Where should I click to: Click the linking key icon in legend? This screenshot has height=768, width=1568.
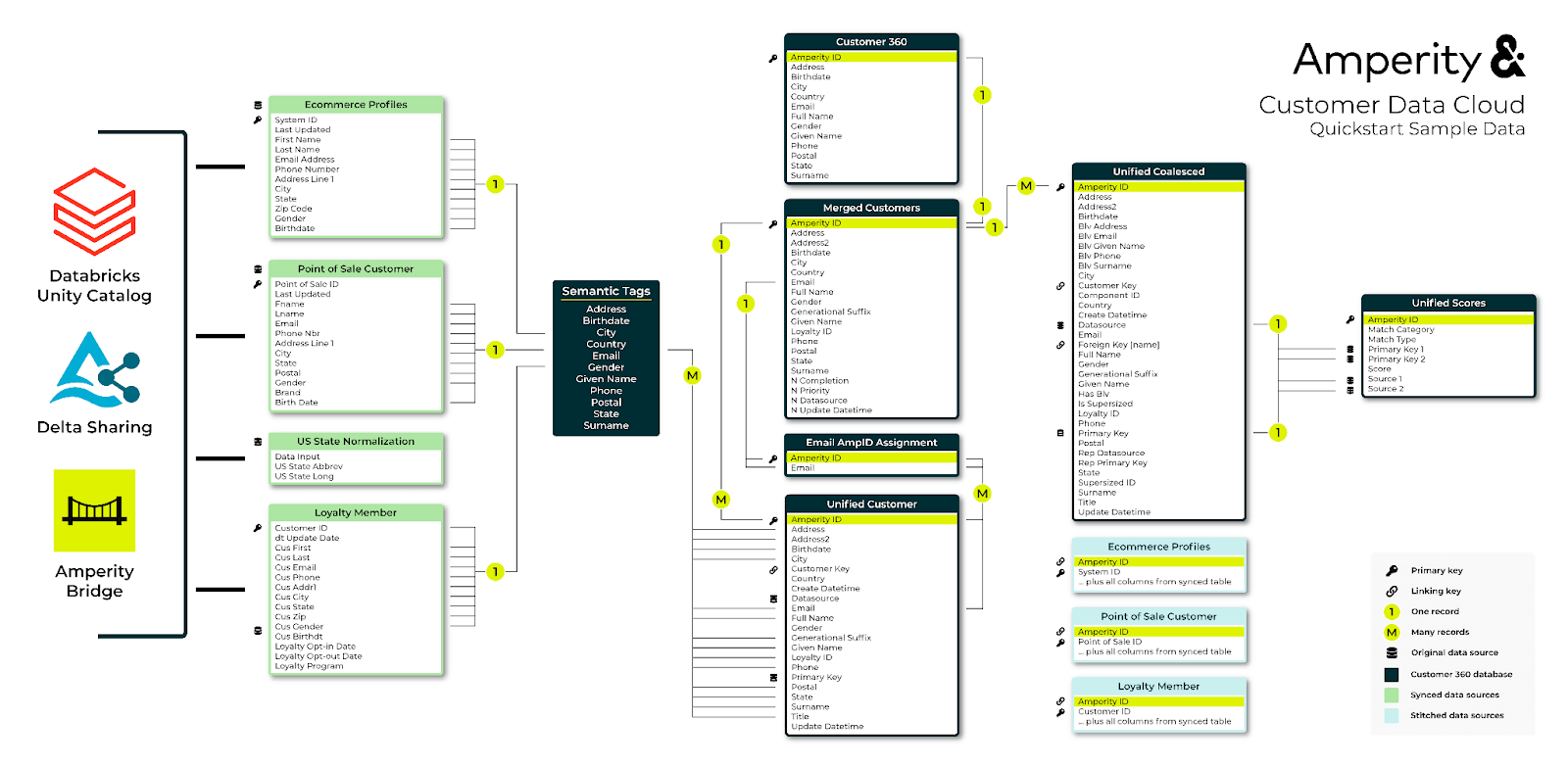[x=1392, y=591]
